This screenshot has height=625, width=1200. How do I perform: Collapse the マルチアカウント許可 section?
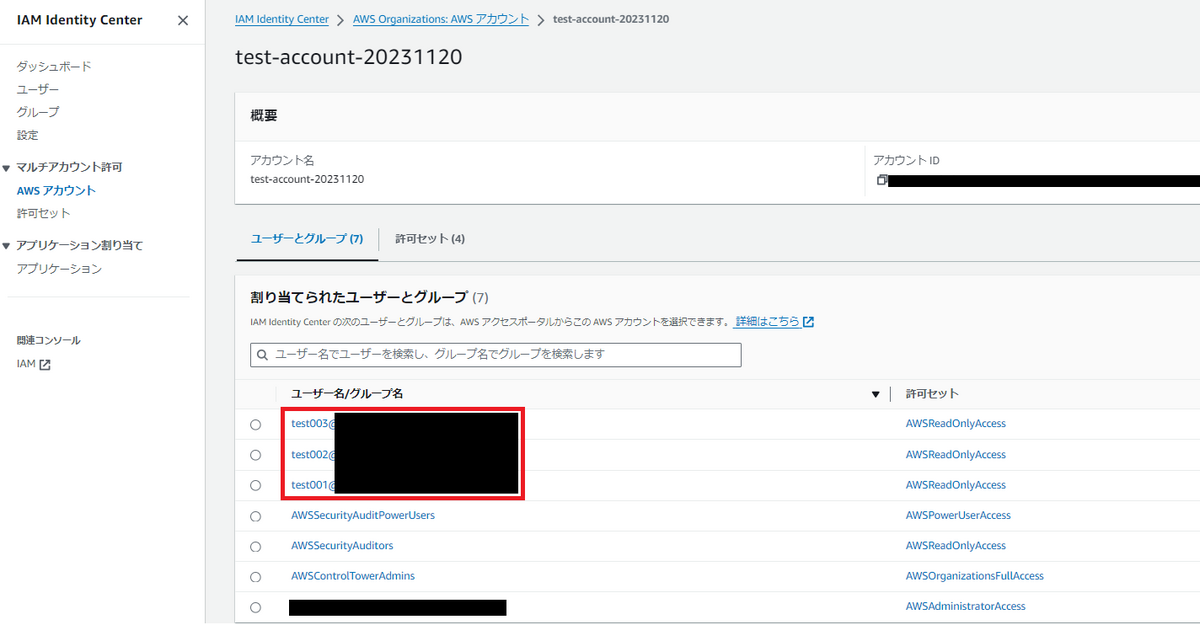pos(7,168)
